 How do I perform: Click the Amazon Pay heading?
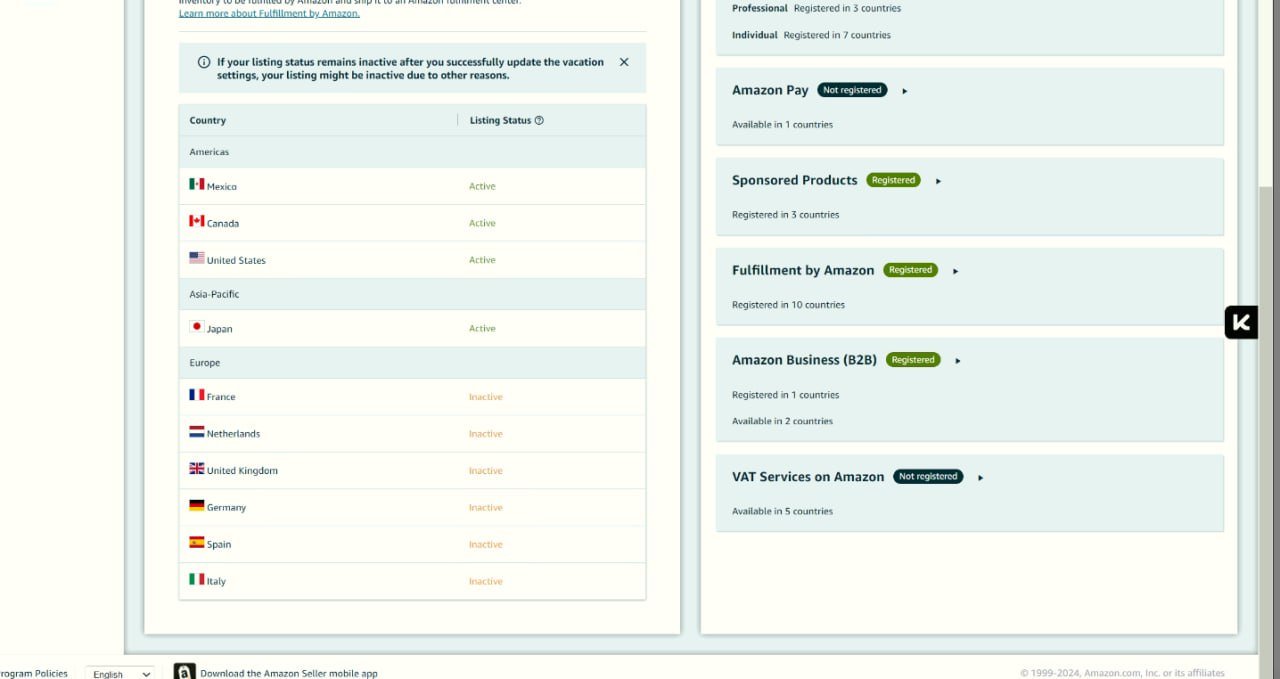[x=770, y=90]
